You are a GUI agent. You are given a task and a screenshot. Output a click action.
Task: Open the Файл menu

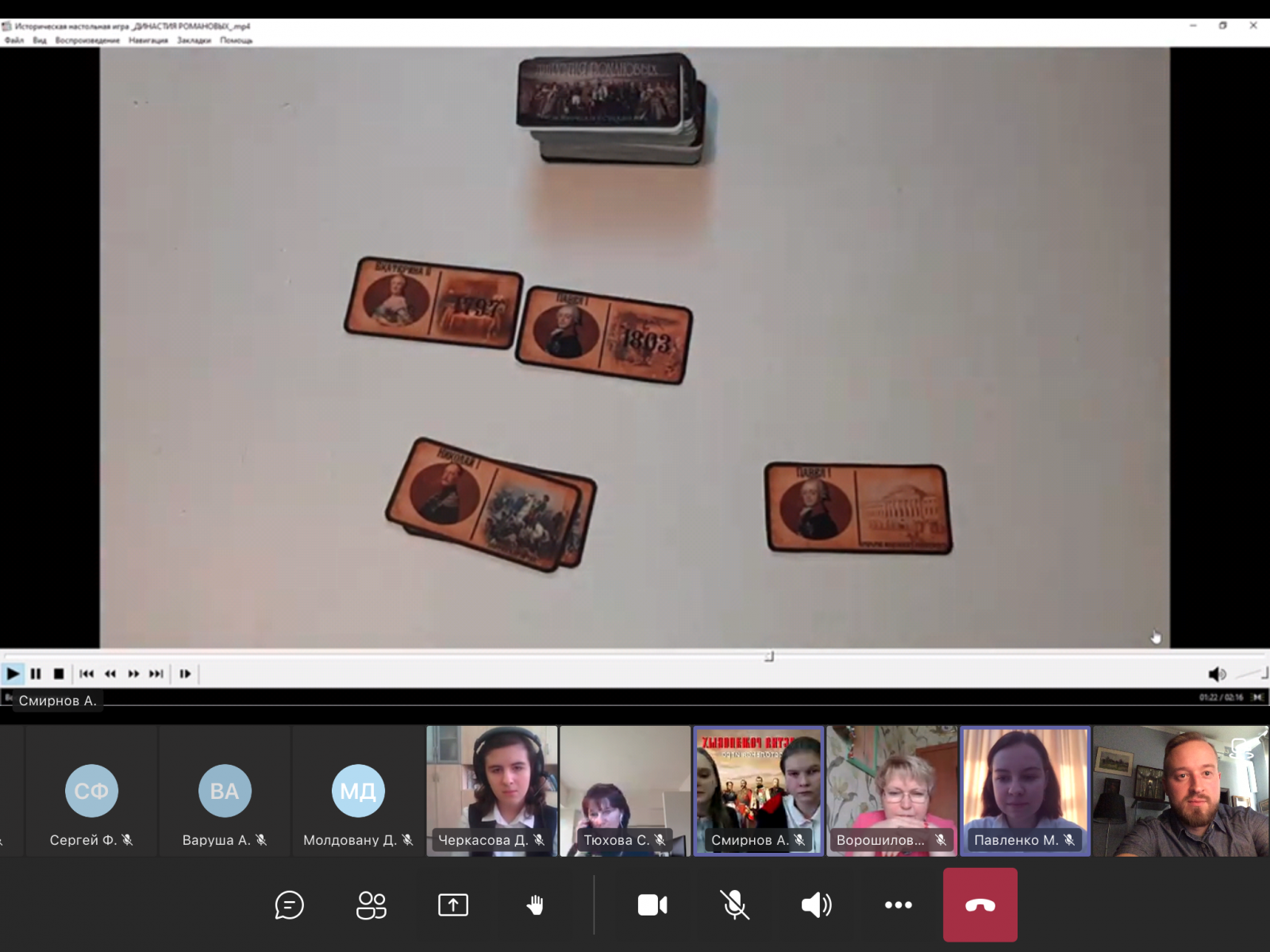point(14,40)
